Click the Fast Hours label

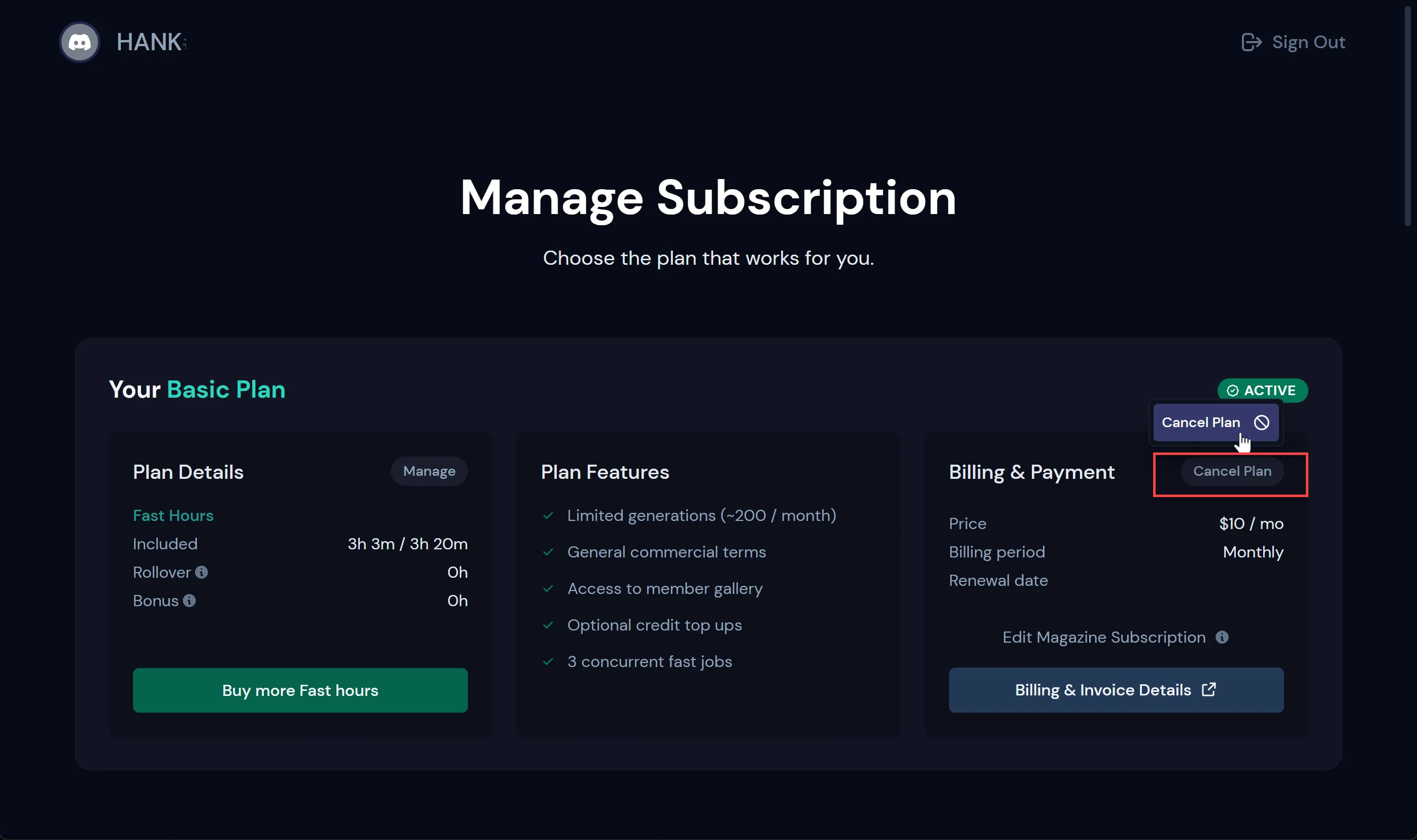click(x=173, y=516)
